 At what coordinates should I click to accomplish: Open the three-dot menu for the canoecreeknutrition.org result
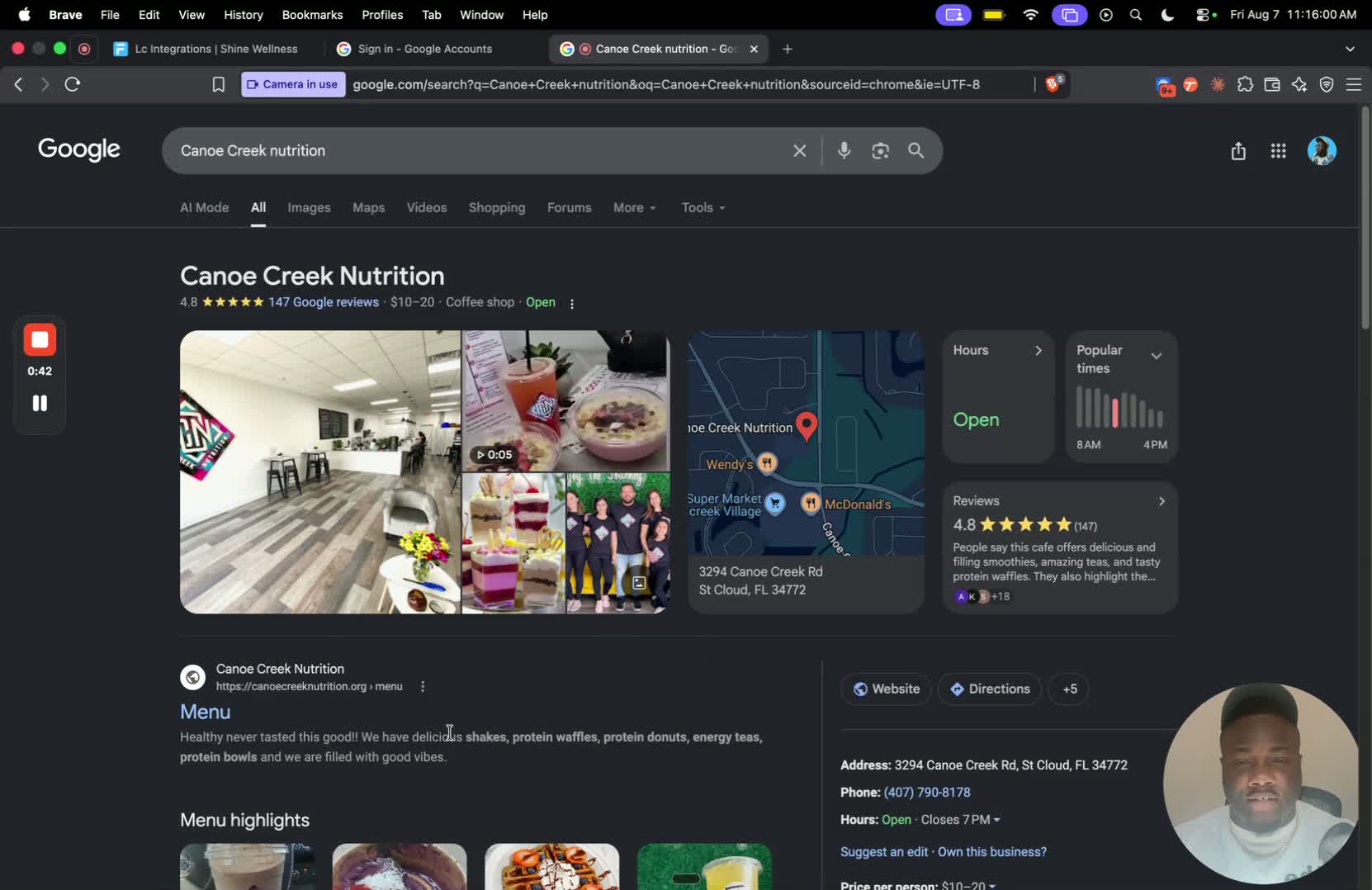pos(423,686)
